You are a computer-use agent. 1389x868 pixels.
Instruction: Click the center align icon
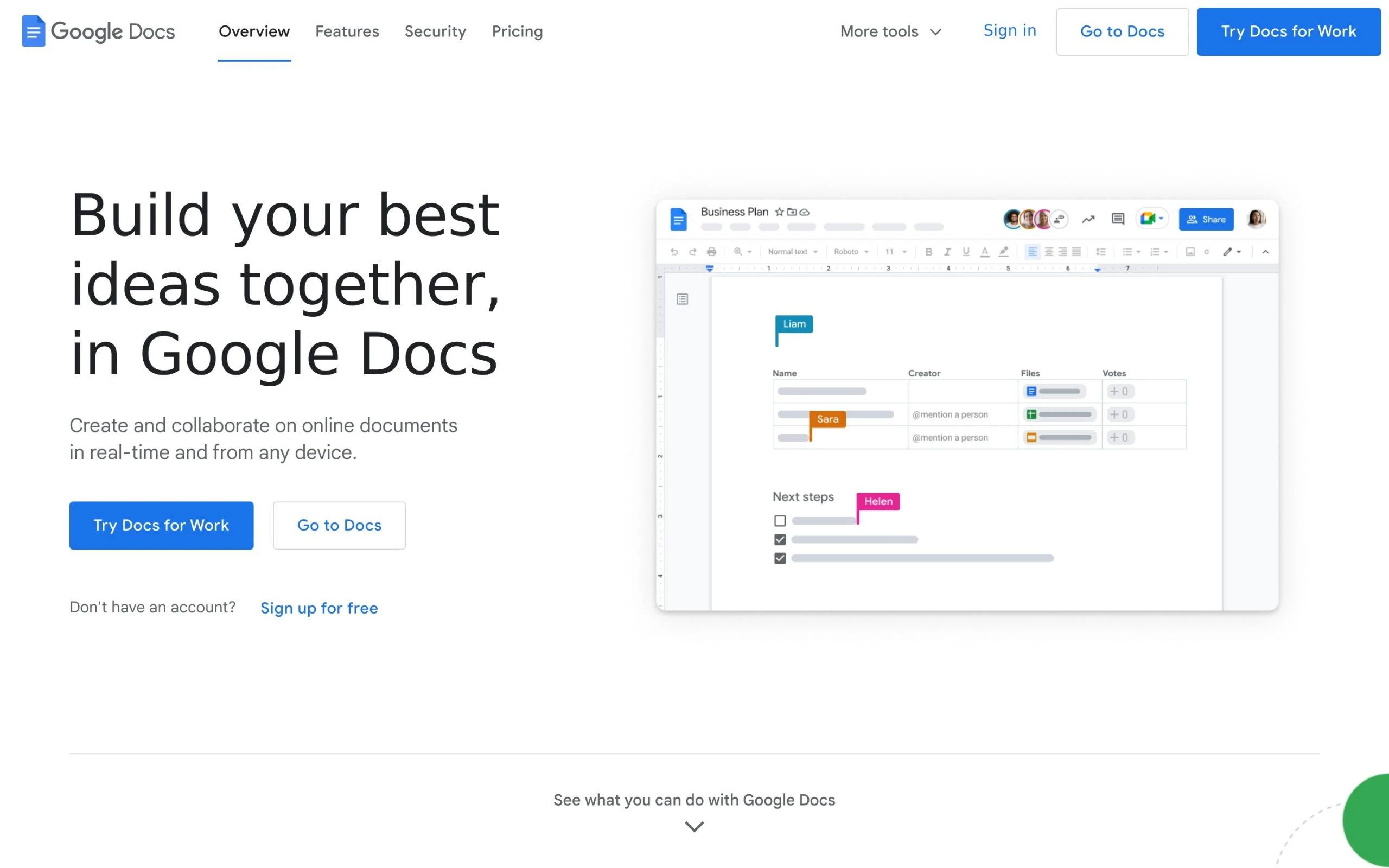tap(1049, 251)
